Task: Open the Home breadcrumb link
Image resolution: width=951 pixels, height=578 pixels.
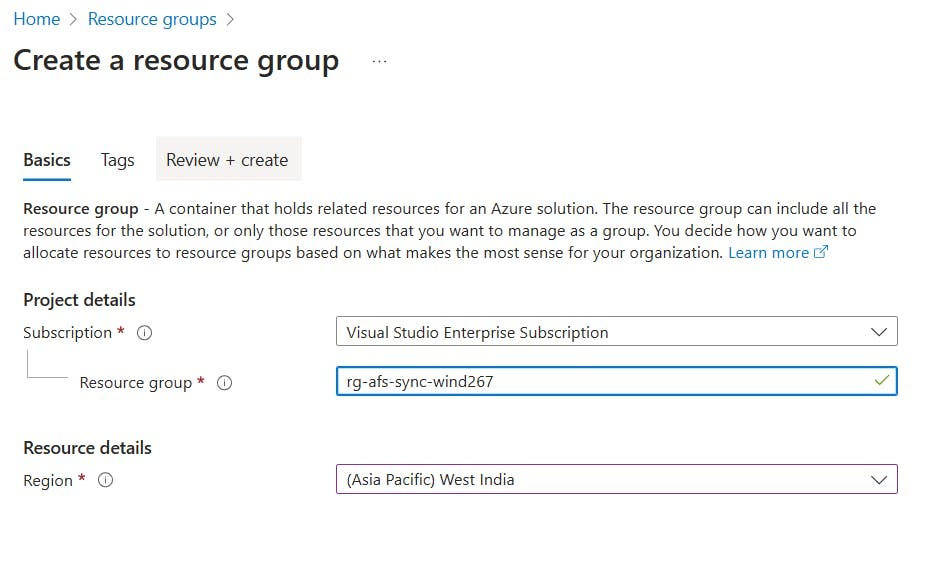Action: (x=36, y=19)
